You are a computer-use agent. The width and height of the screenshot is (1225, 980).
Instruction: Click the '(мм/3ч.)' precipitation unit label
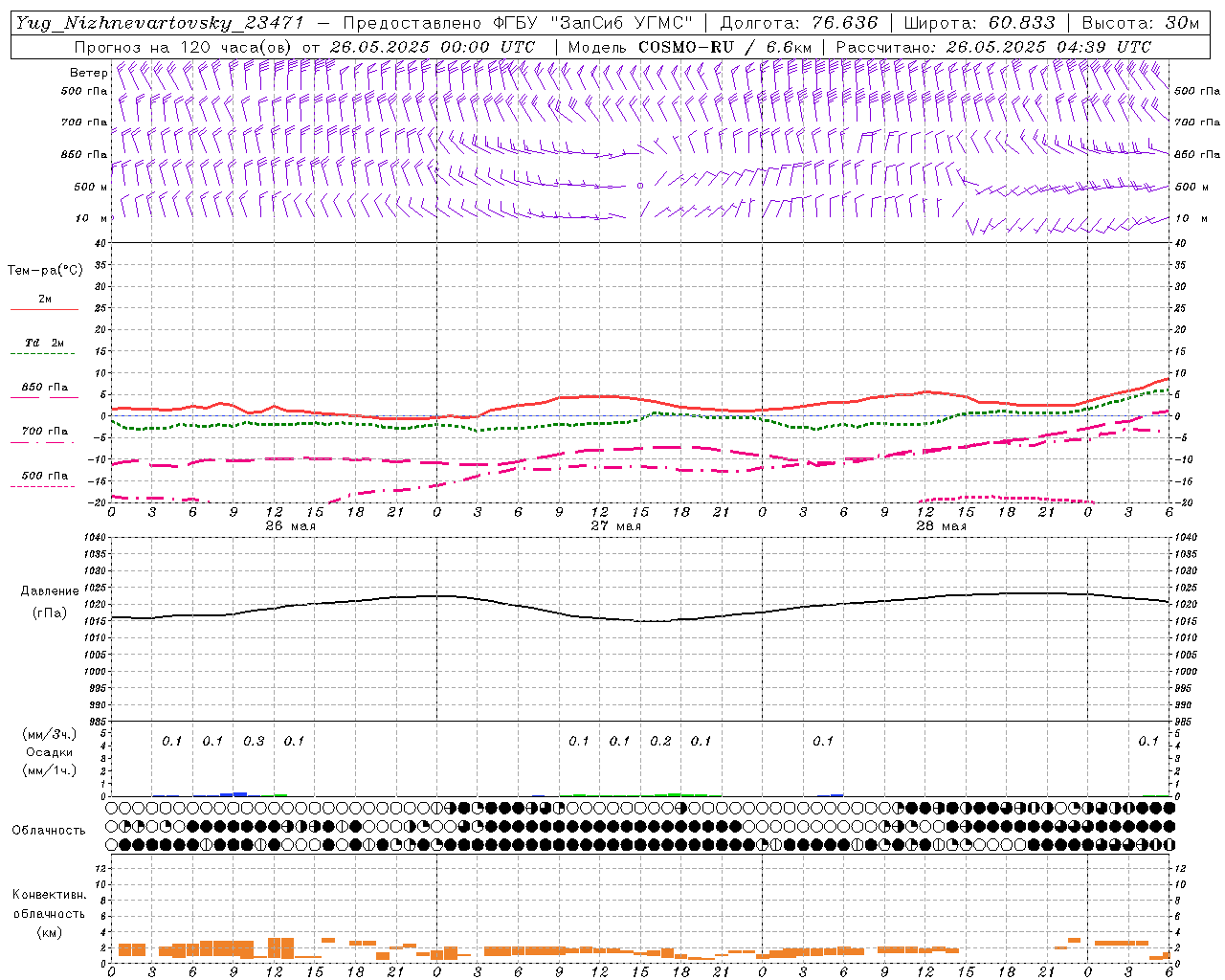coord(50,734)
